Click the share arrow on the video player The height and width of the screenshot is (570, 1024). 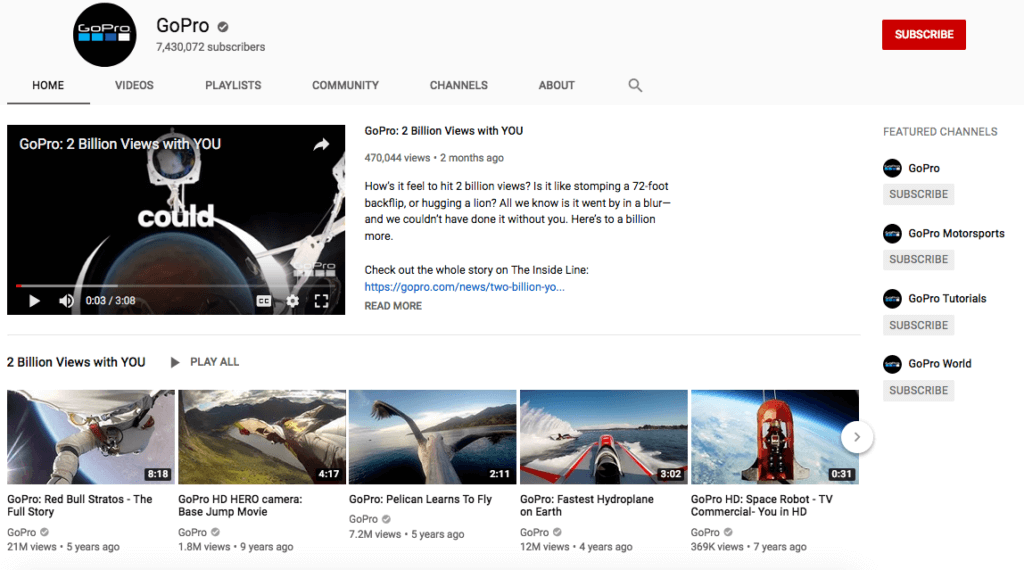(x=321, y=144)
